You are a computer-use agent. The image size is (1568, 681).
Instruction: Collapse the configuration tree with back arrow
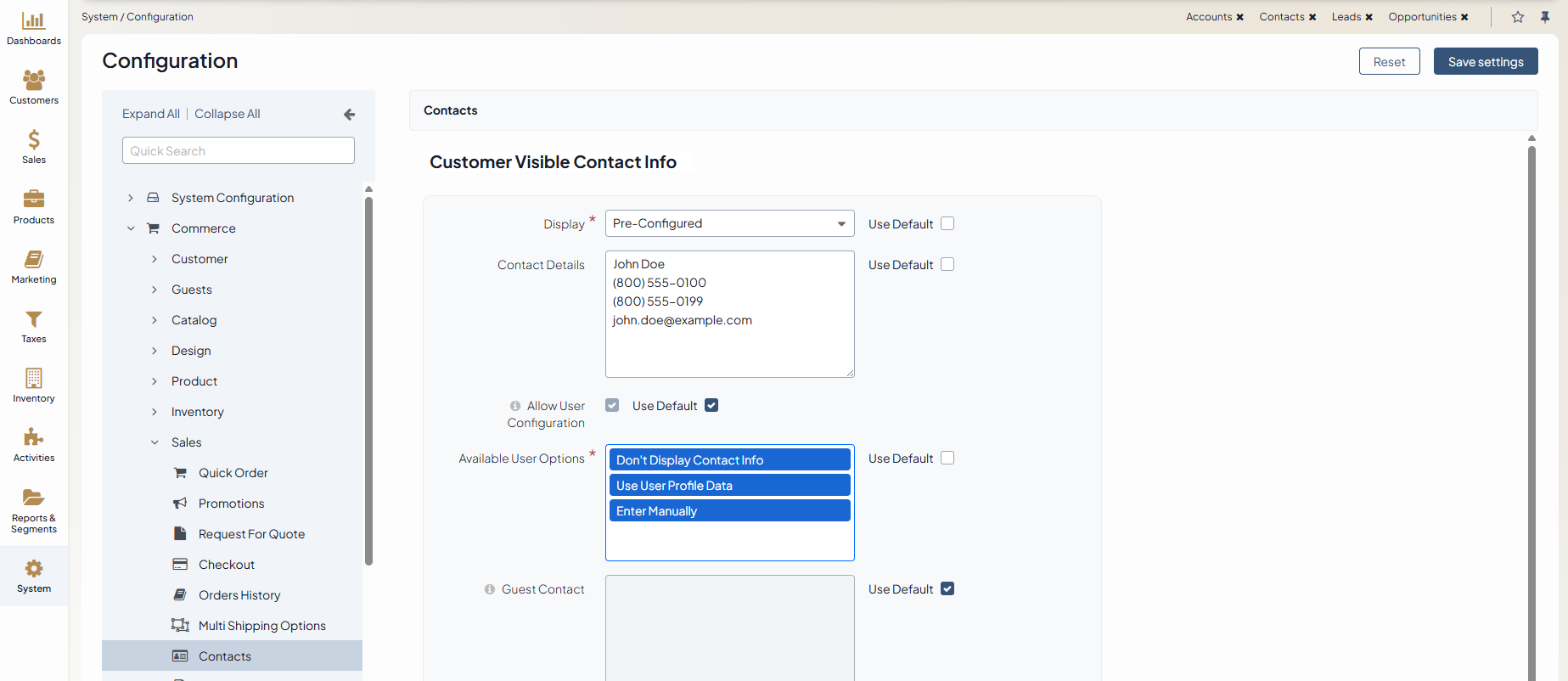coord(349,115)
